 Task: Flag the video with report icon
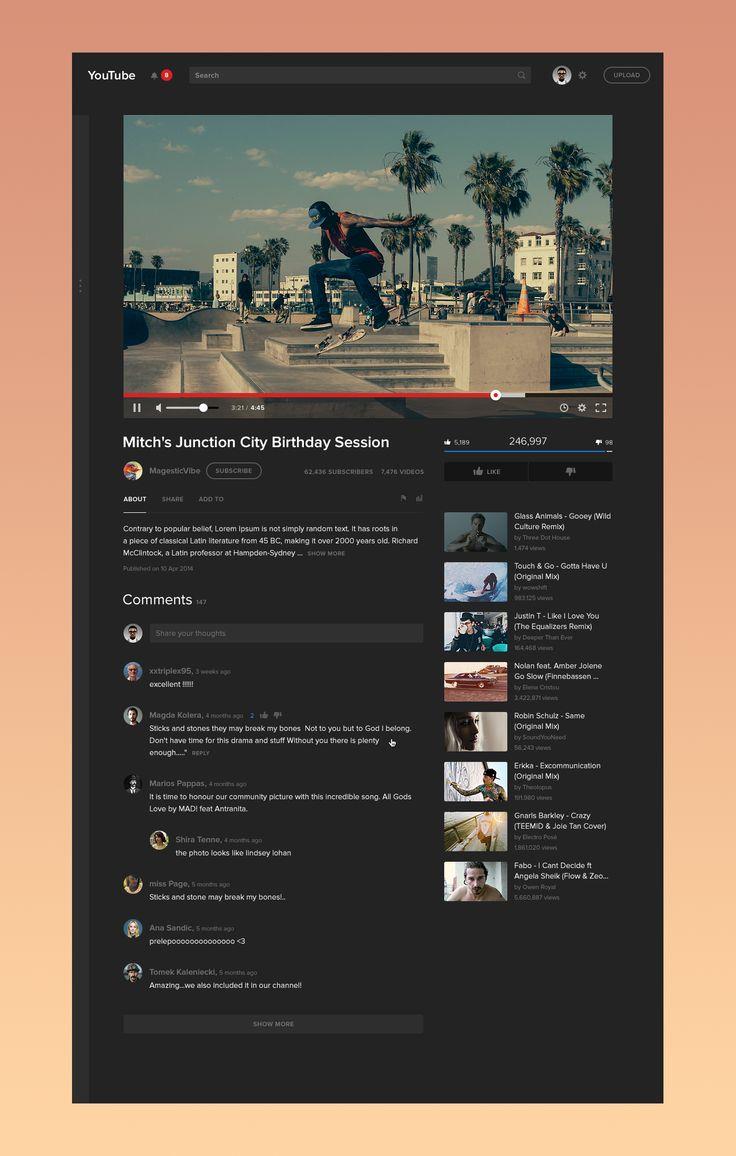click(404, 498)
